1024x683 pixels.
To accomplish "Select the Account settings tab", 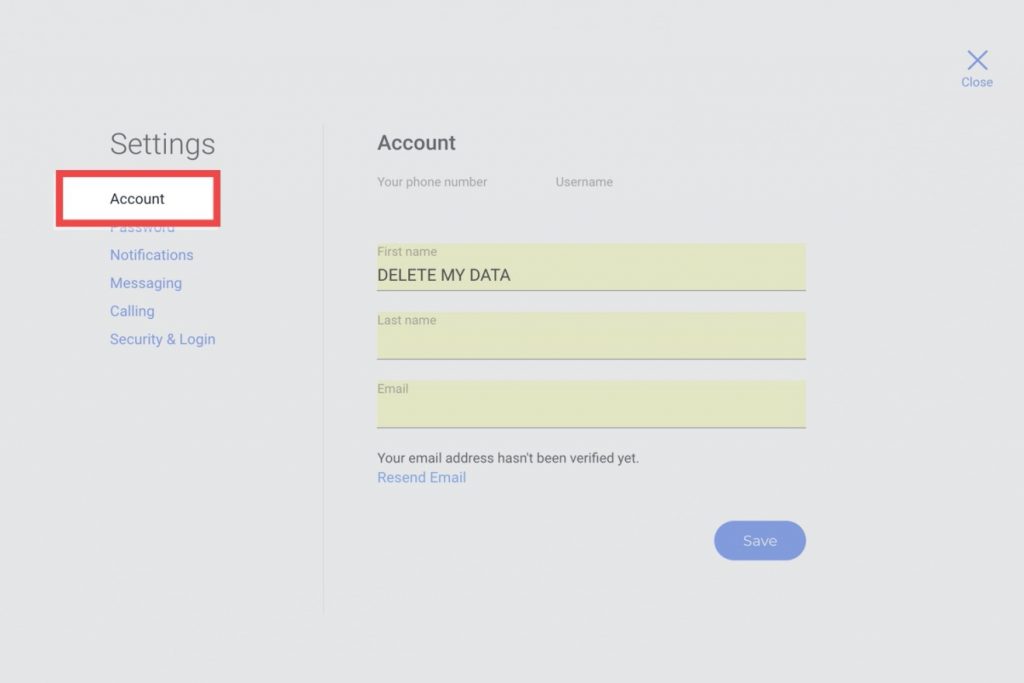I will [x=137, y=199].
